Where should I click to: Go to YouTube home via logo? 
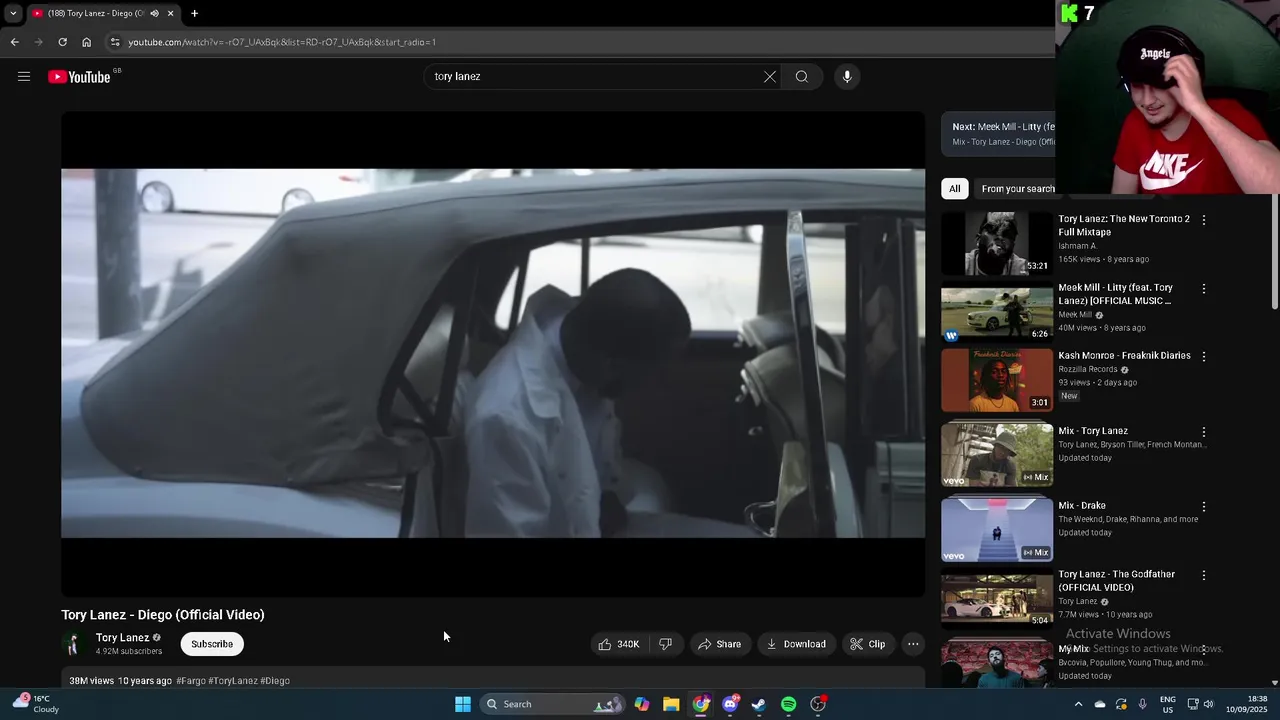pyautogui.click(x=79, y=77)
